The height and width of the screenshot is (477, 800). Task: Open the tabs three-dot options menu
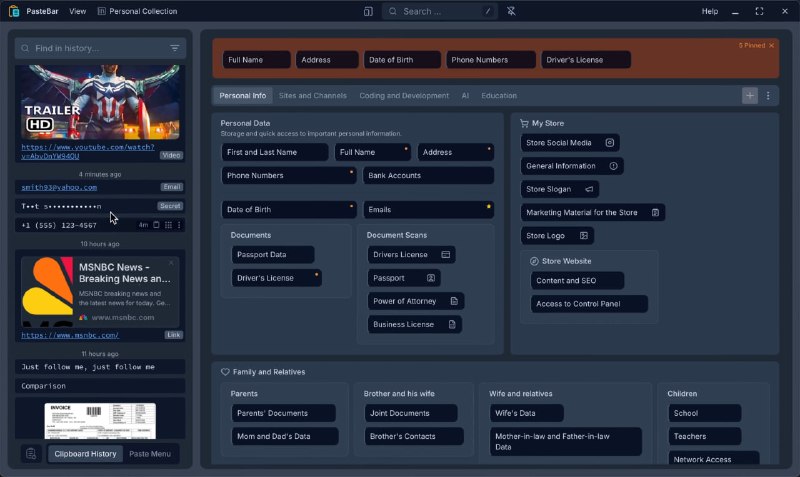click(768, 95)
